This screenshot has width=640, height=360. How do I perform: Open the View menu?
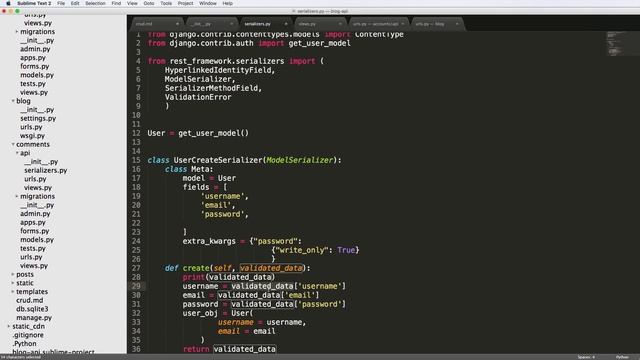132,3
